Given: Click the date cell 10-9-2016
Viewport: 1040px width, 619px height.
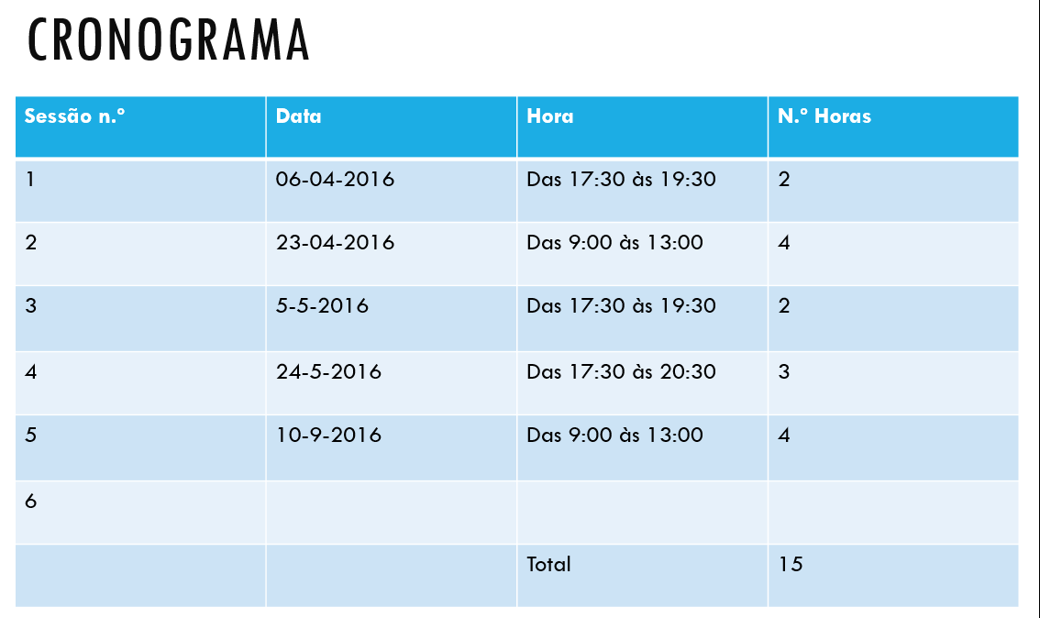Looking at the screenshot, I should (391, 448).
